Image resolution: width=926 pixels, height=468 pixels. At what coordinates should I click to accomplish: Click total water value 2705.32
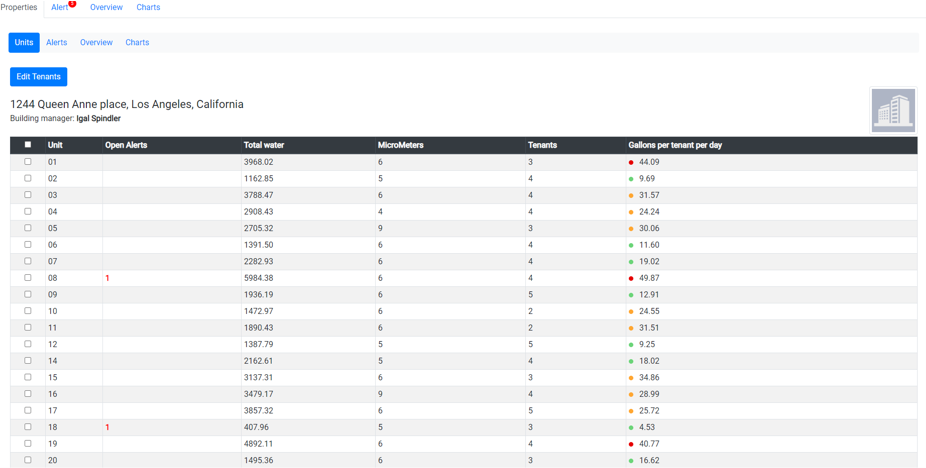(259, 228)
